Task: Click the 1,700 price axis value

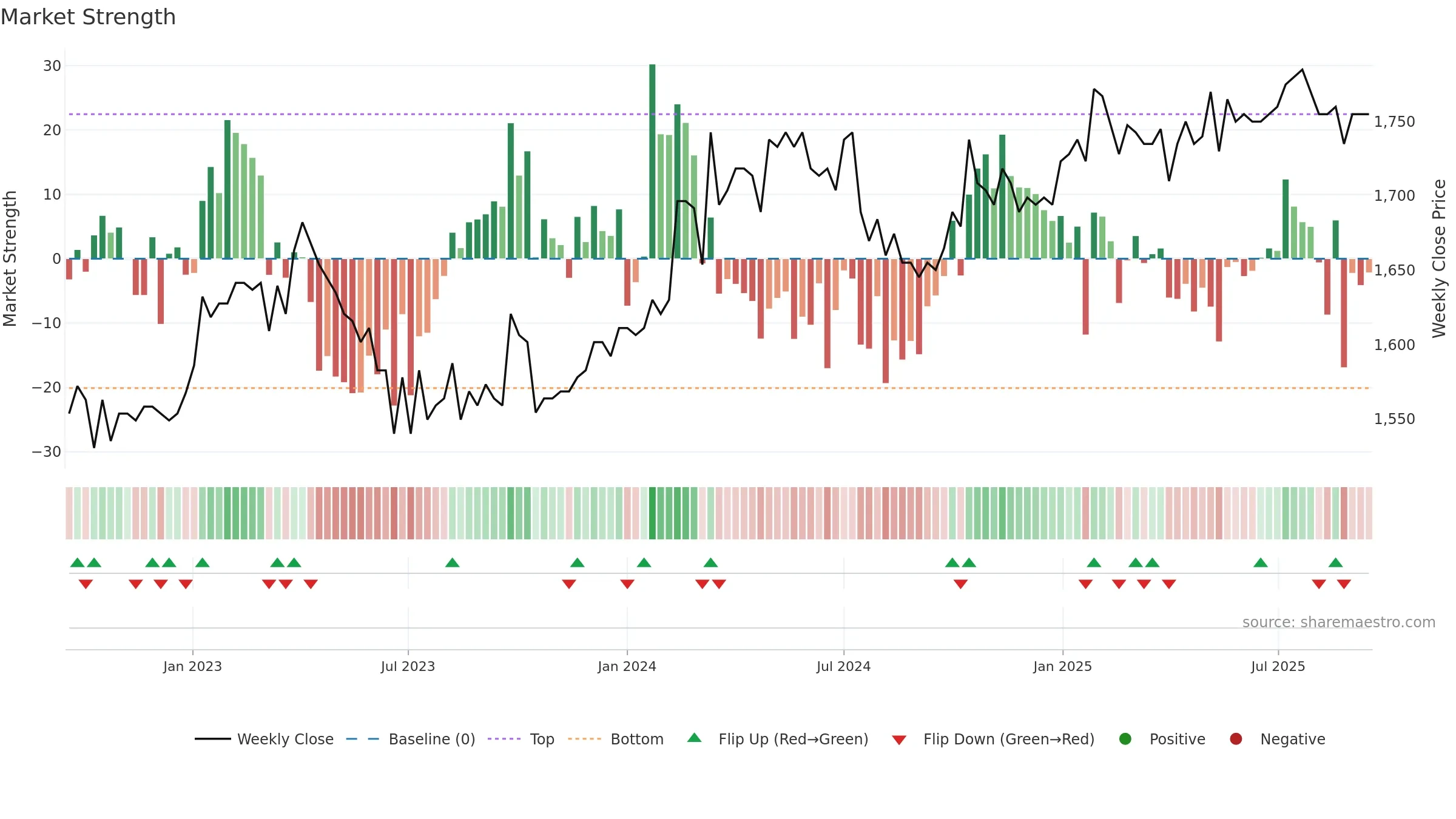Action: 1394,196
